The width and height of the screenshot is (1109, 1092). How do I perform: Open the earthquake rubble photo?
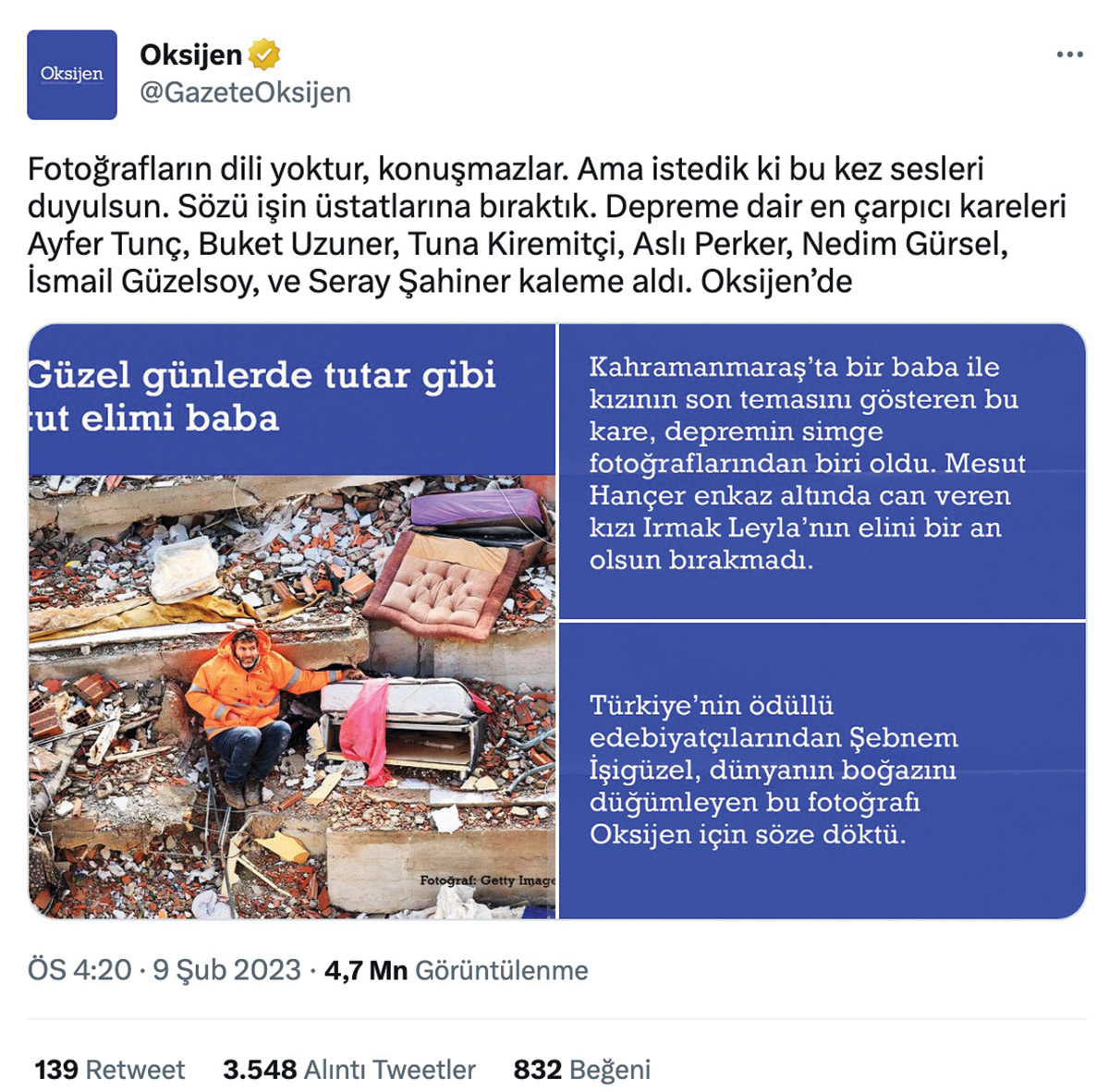tap(292, 697)
